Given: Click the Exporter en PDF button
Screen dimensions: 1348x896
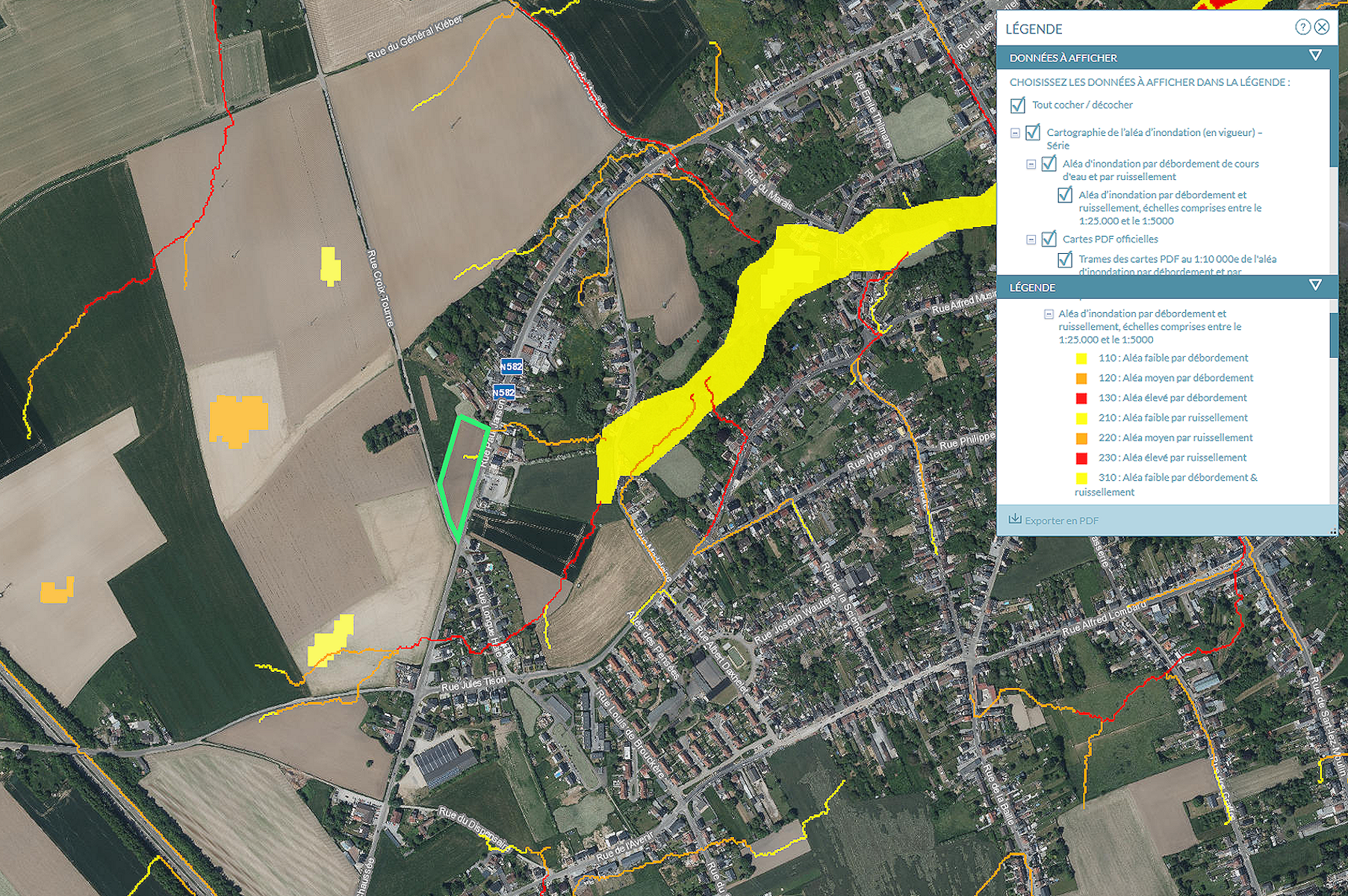Looking at the screenshot, I should (x=1060, y=520).
